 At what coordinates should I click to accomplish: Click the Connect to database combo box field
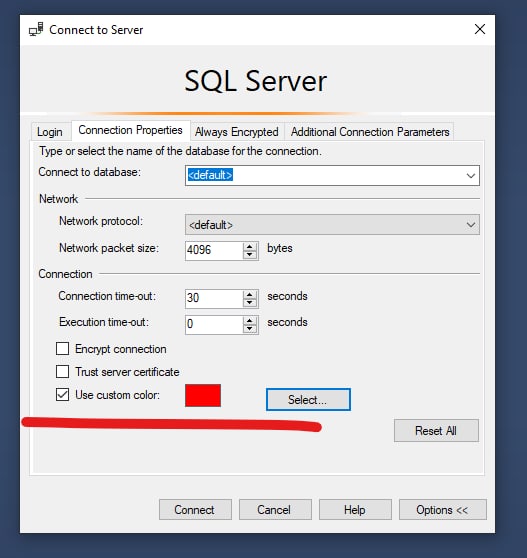tap(332, 175)
